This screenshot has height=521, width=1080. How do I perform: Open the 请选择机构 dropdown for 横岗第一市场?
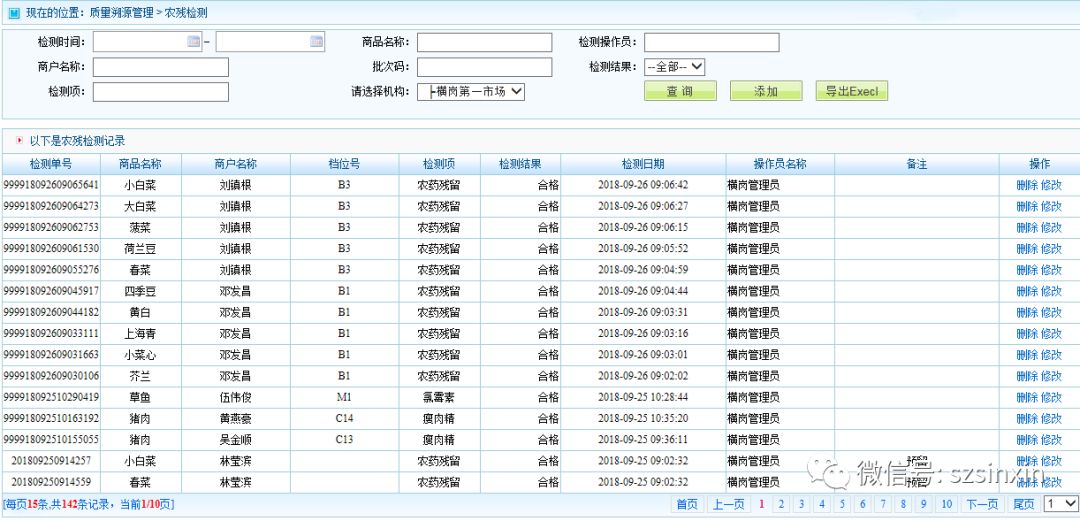coord(471,91)
